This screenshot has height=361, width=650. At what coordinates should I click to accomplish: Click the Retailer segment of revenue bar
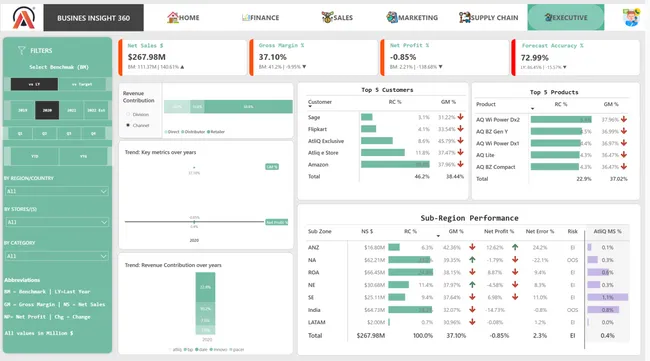pos(248,107)
